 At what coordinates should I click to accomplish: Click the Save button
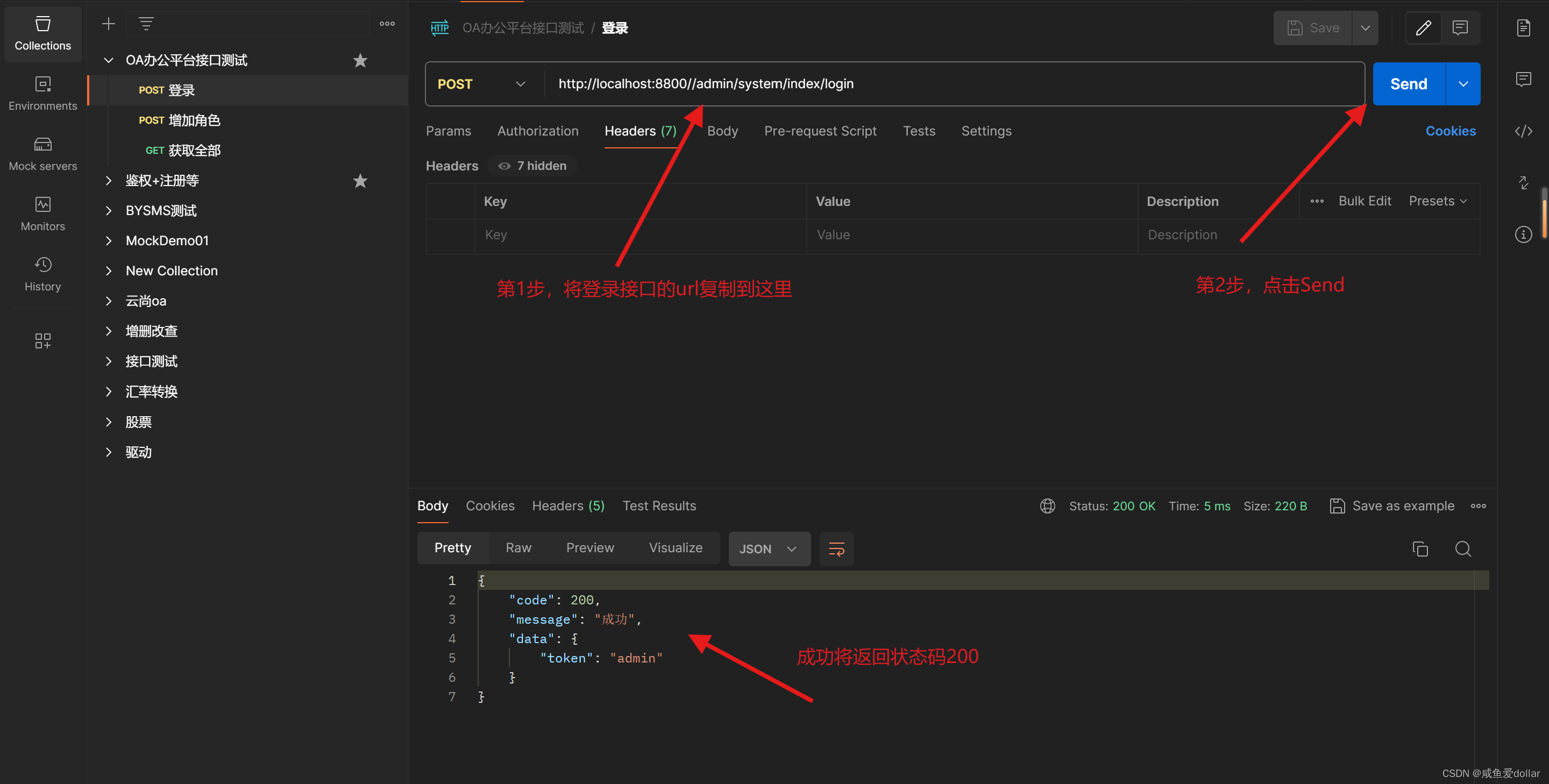click(1313, 27)
